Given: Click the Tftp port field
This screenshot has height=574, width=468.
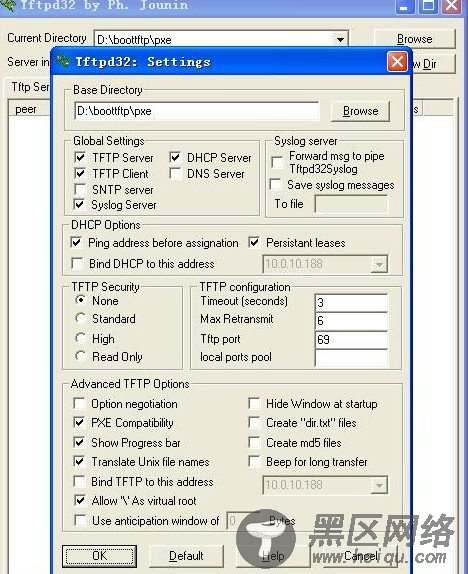Looking at the screenshot, I should [351, 340].
